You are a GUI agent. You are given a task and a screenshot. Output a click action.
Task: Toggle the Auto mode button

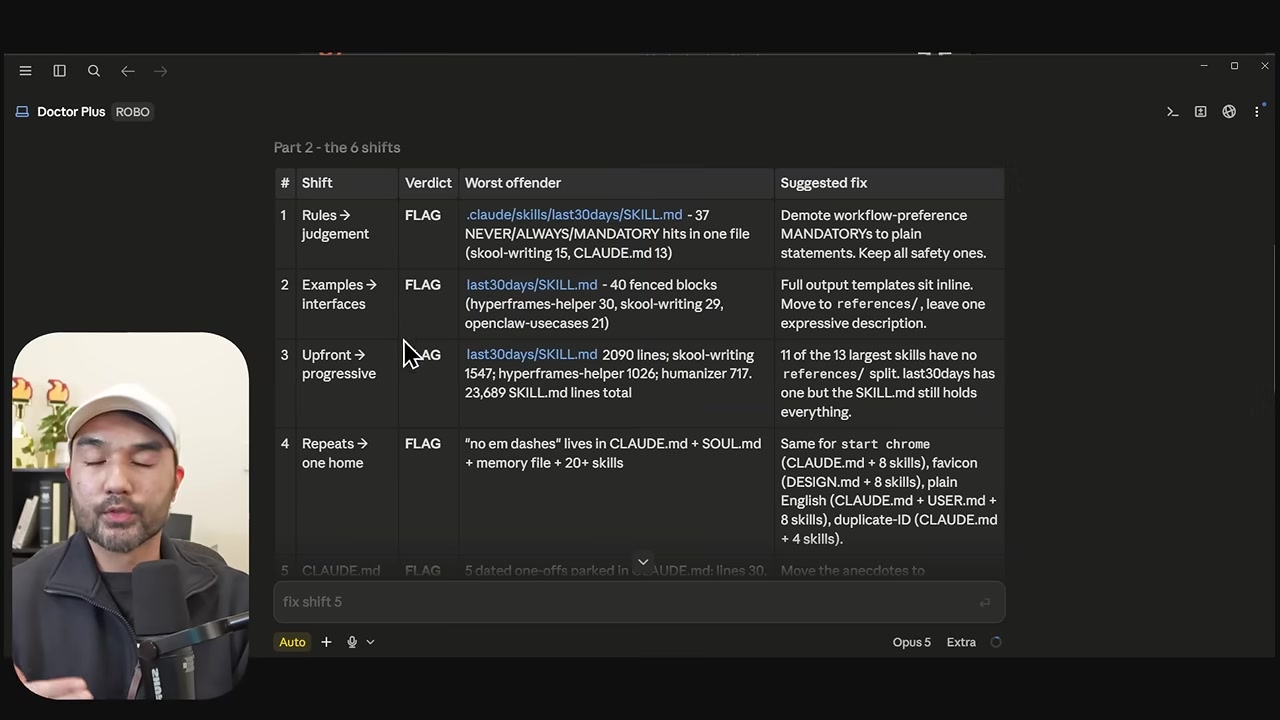click(x=292, y=642)
